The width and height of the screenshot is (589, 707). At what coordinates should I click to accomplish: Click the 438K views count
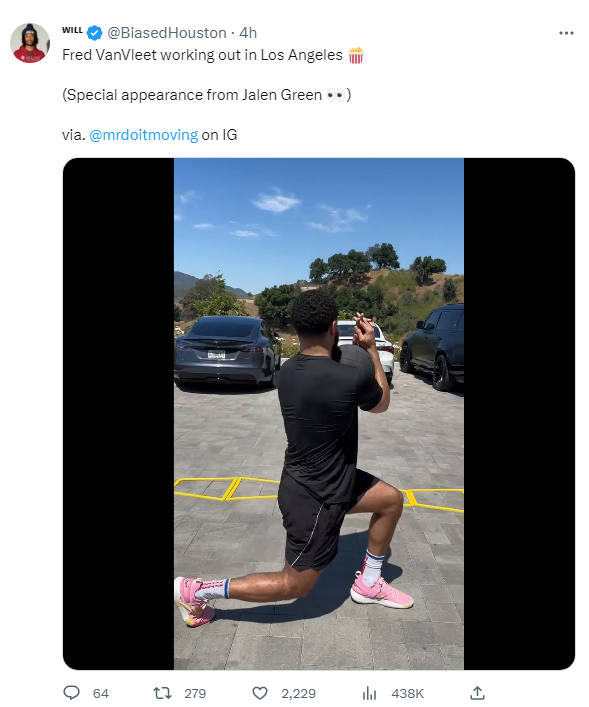tap(408, 693)
